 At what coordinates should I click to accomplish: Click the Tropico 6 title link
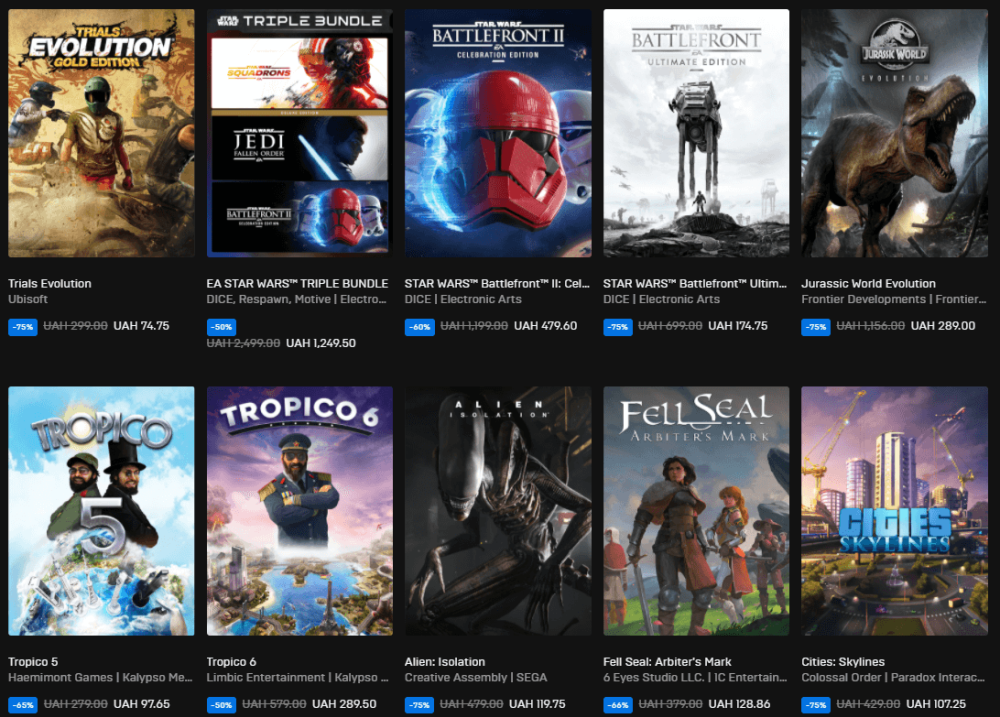[x=232, y=662]
